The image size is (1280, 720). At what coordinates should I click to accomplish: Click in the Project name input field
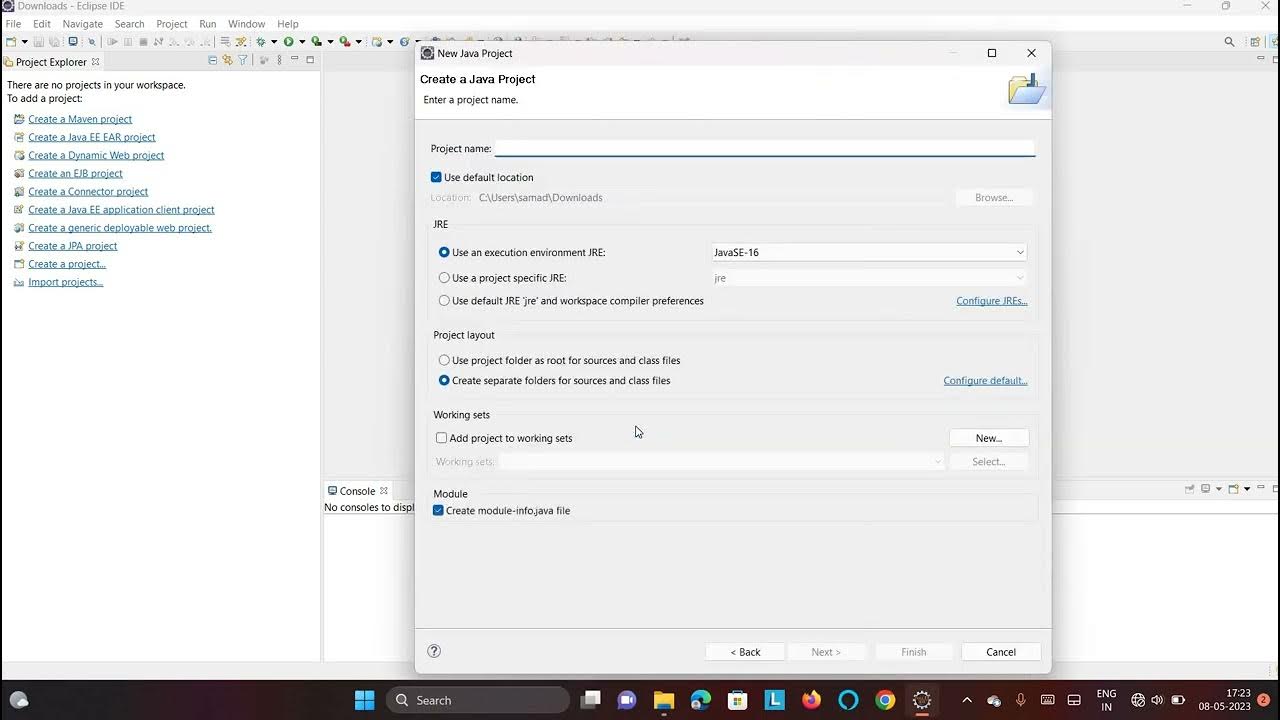[765, 148]
